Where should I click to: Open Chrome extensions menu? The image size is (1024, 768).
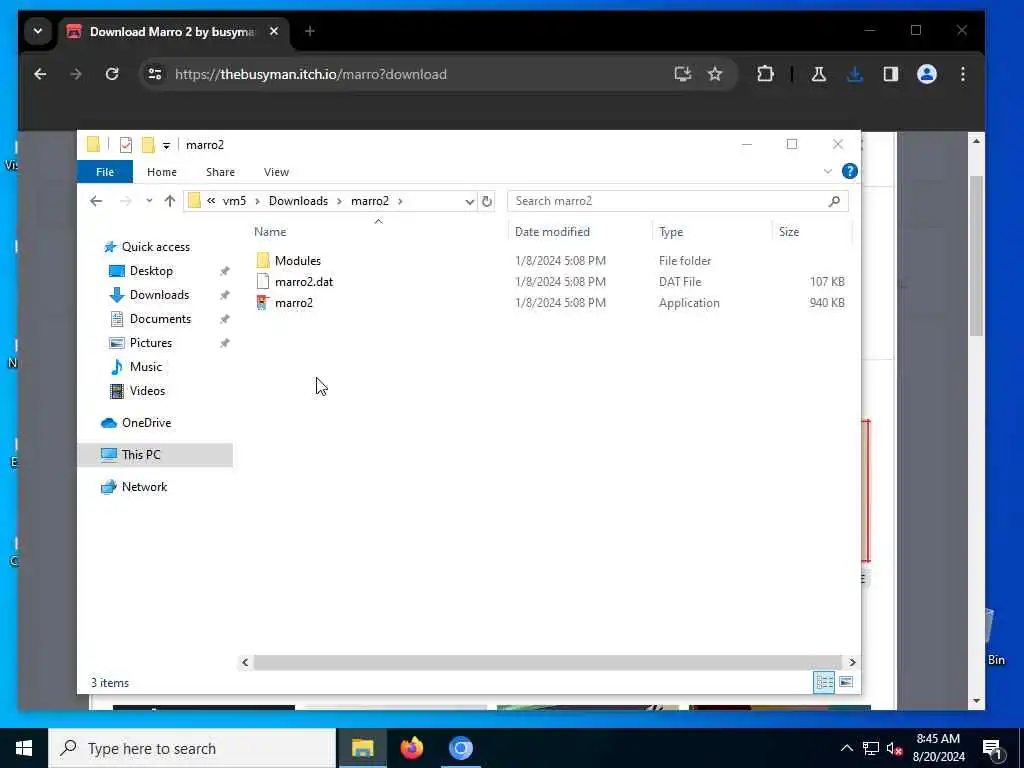pyautogui.click(x=765, y=74)
